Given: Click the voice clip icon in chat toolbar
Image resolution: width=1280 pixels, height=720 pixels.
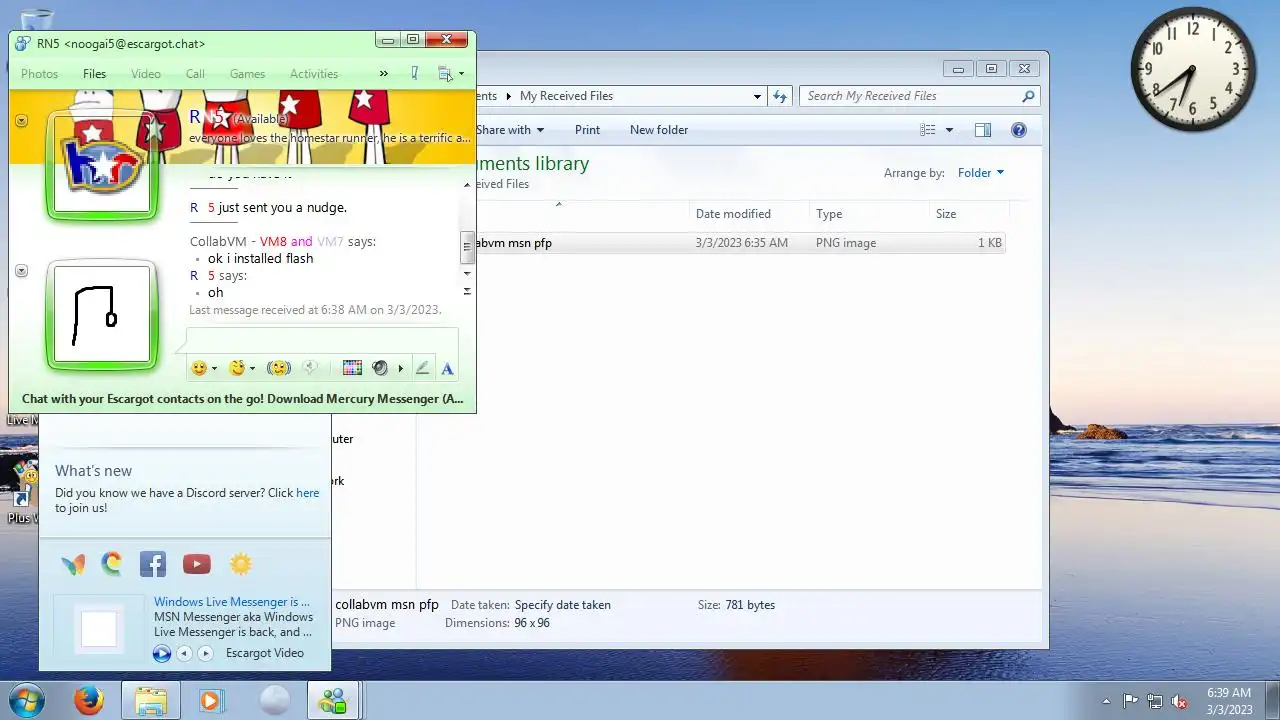Looking at the screenshot, I should pos(310,368).
